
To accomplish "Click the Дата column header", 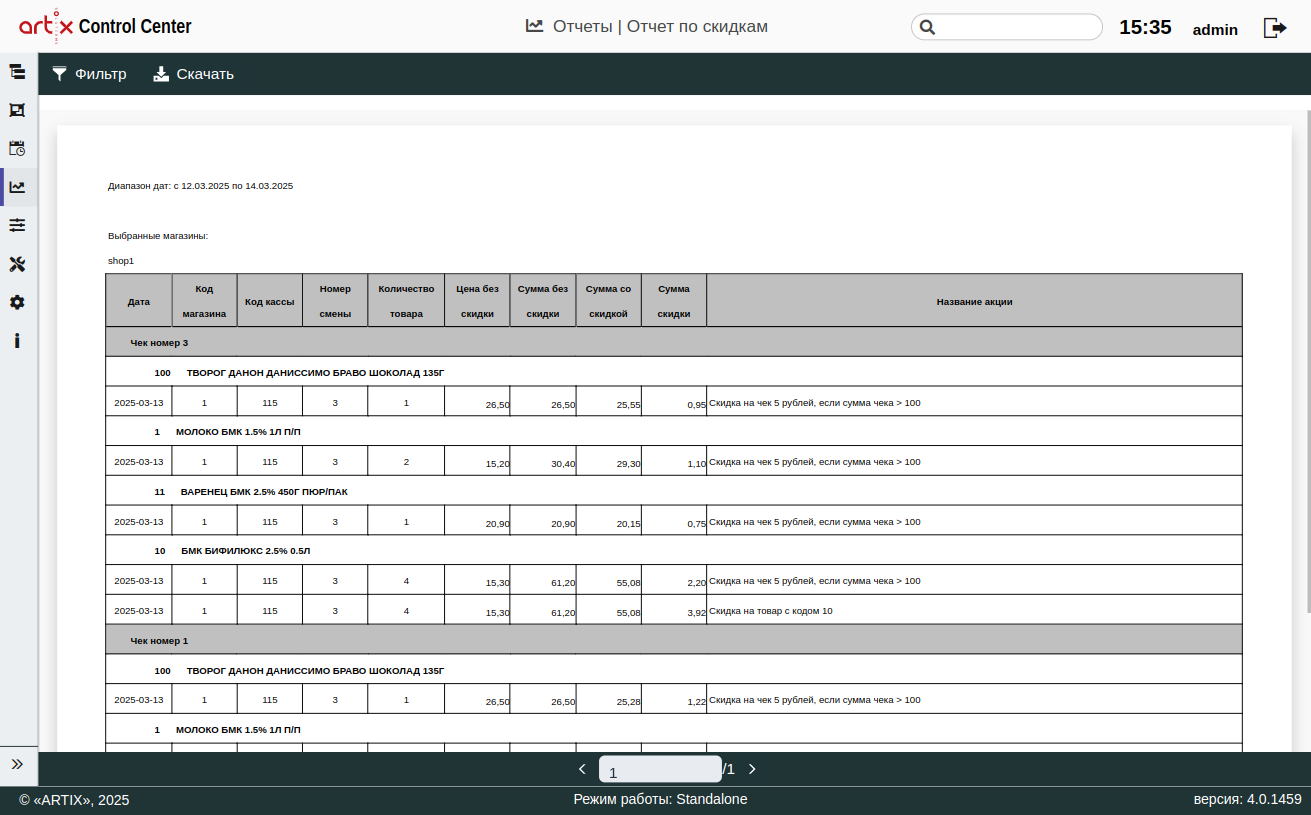I will pos(139,301).
